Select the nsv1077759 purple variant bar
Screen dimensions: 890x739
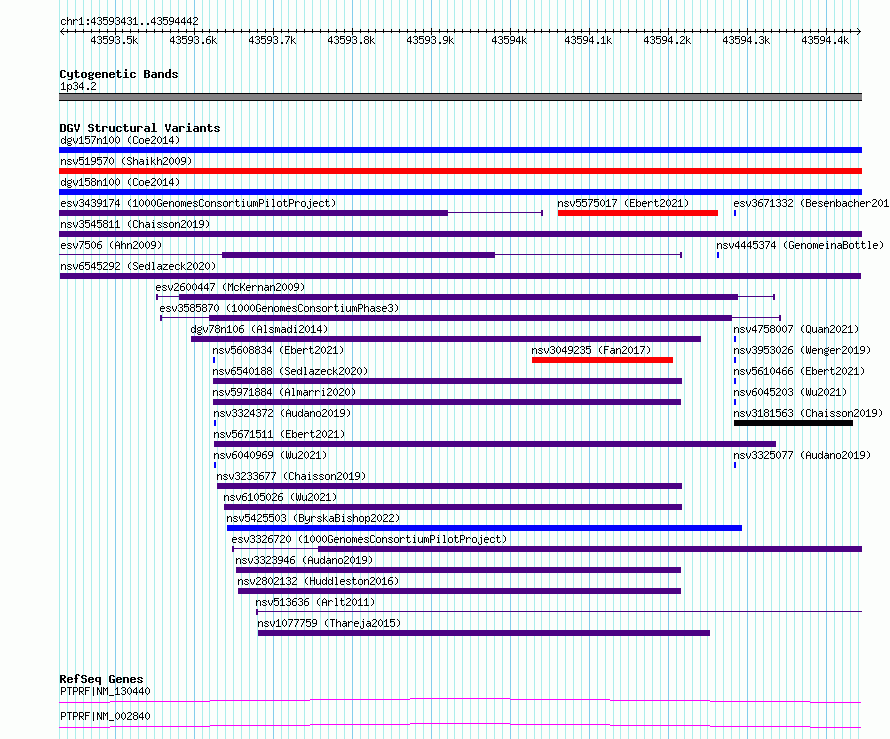tap(484, 633)
